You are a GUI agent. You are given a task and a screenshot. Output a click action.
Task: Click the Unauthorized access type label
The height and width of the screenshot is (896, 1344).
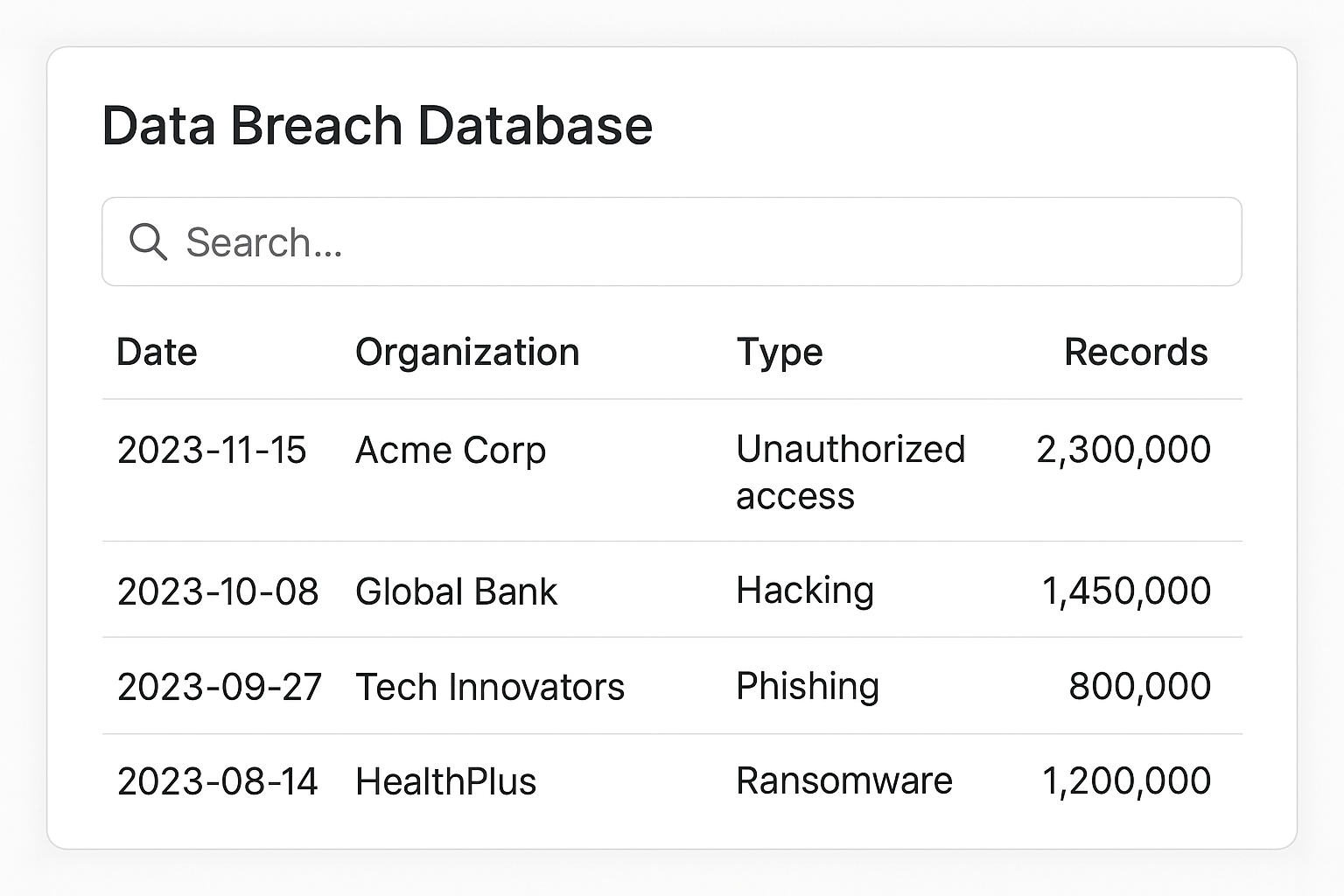click(850, 471)
